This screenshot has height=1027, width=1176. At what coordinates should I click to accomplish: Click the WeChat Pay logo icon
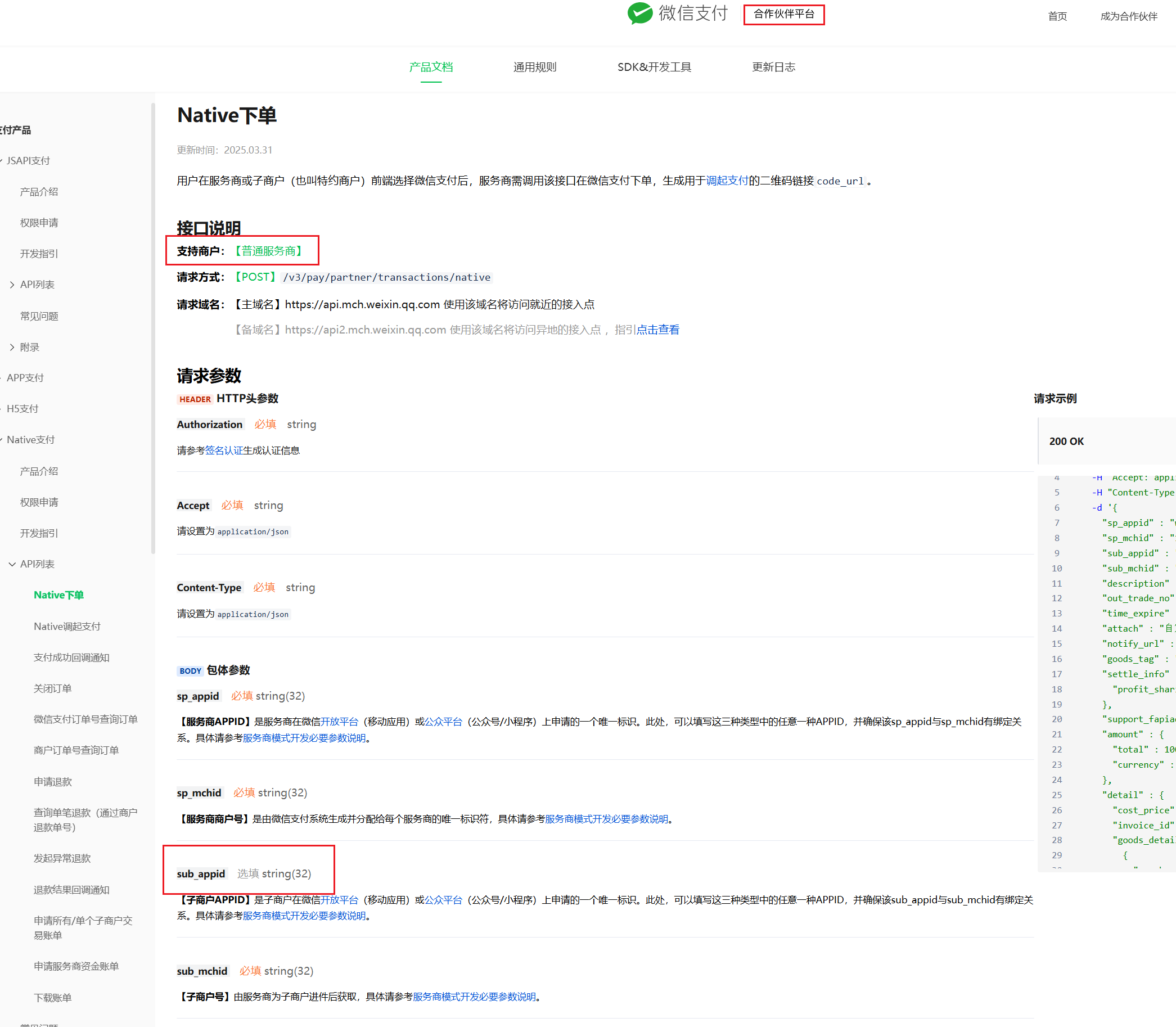click(639, 13)
